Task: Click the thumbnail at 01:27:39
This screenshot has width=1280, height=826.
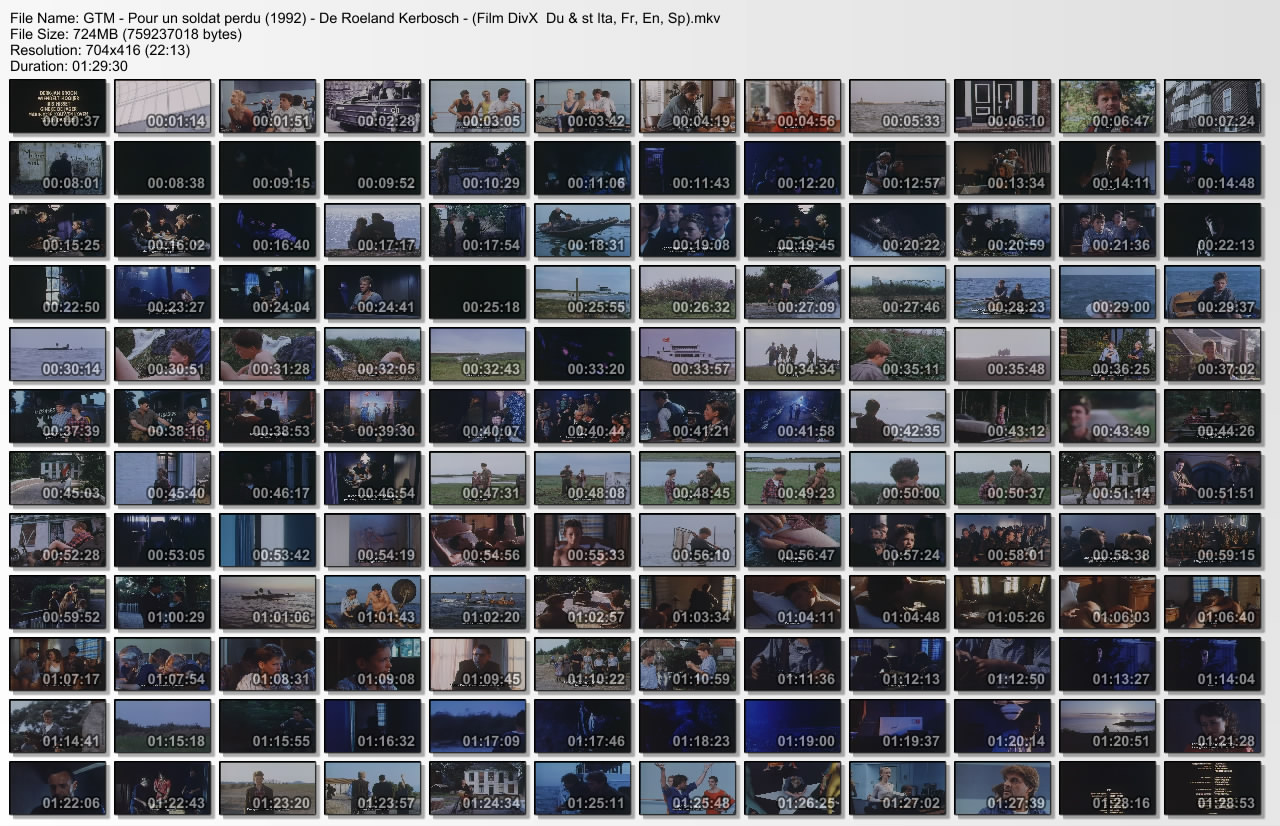Action: [1002, 788]
